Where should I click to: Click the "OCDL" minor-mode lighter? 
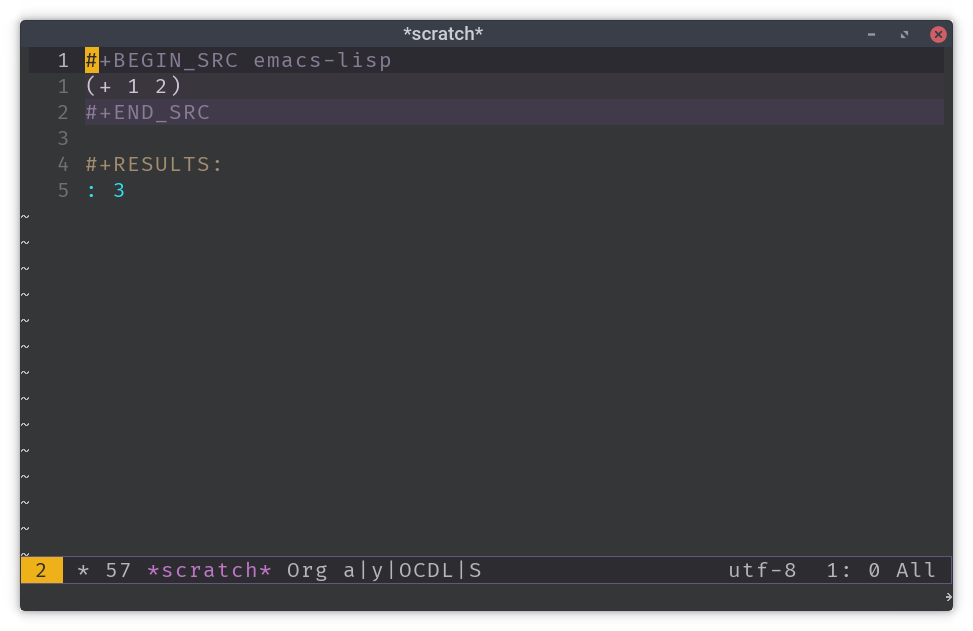421,570
